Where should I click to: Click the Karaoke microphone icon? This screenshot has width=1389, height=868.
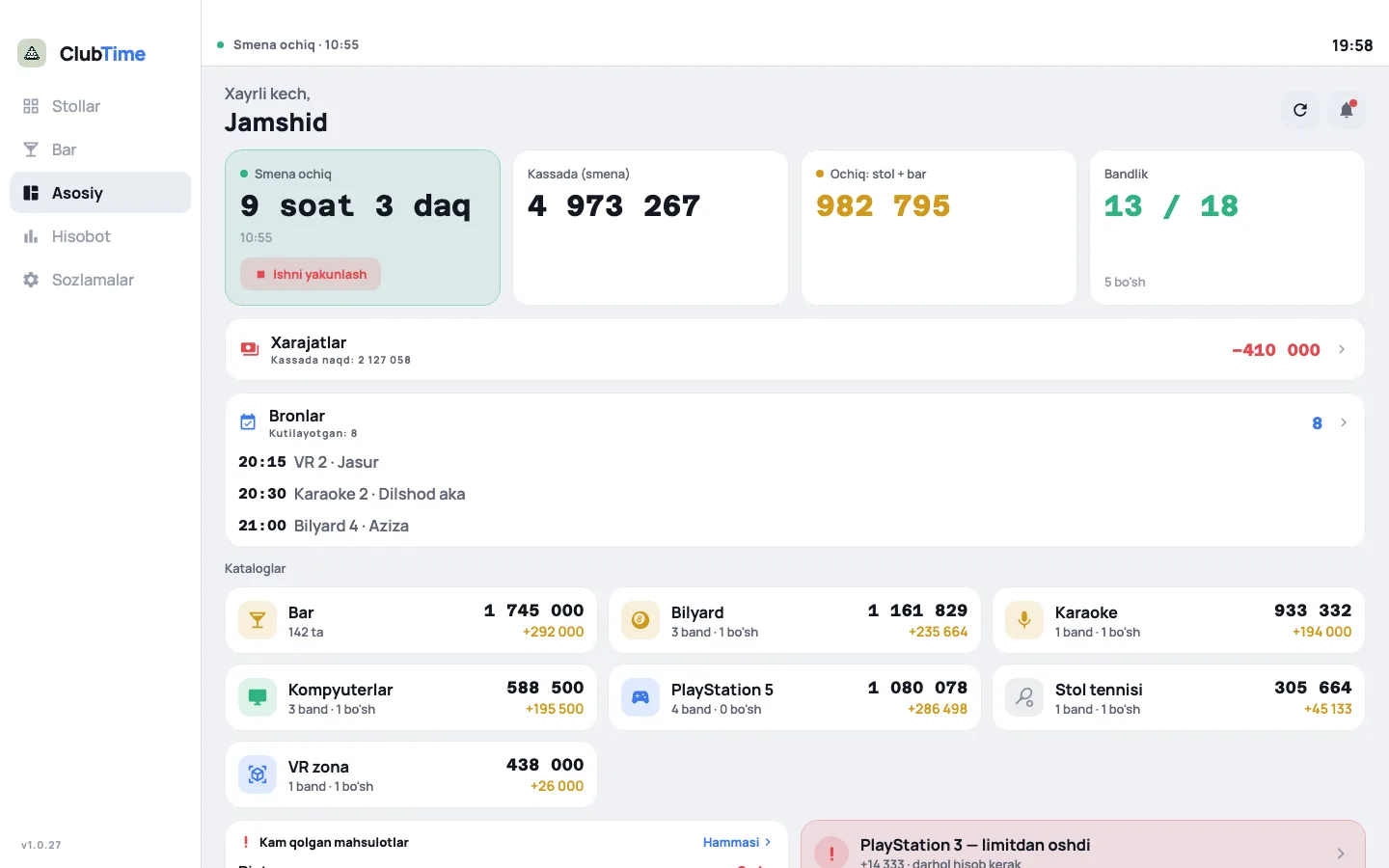tap(1024, 620)
